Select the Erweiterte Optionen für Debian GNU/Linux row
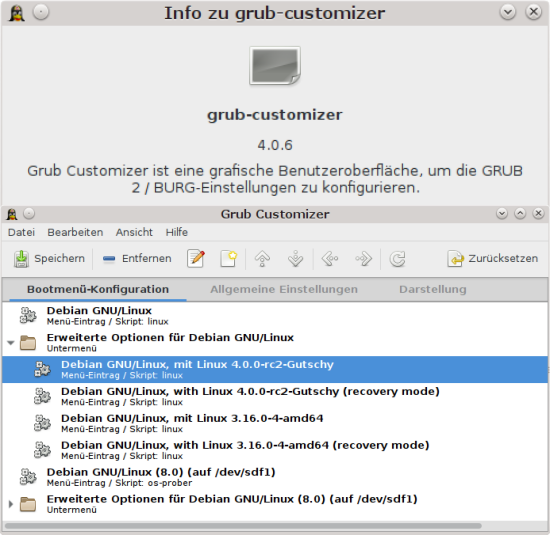 click(275, 342)
